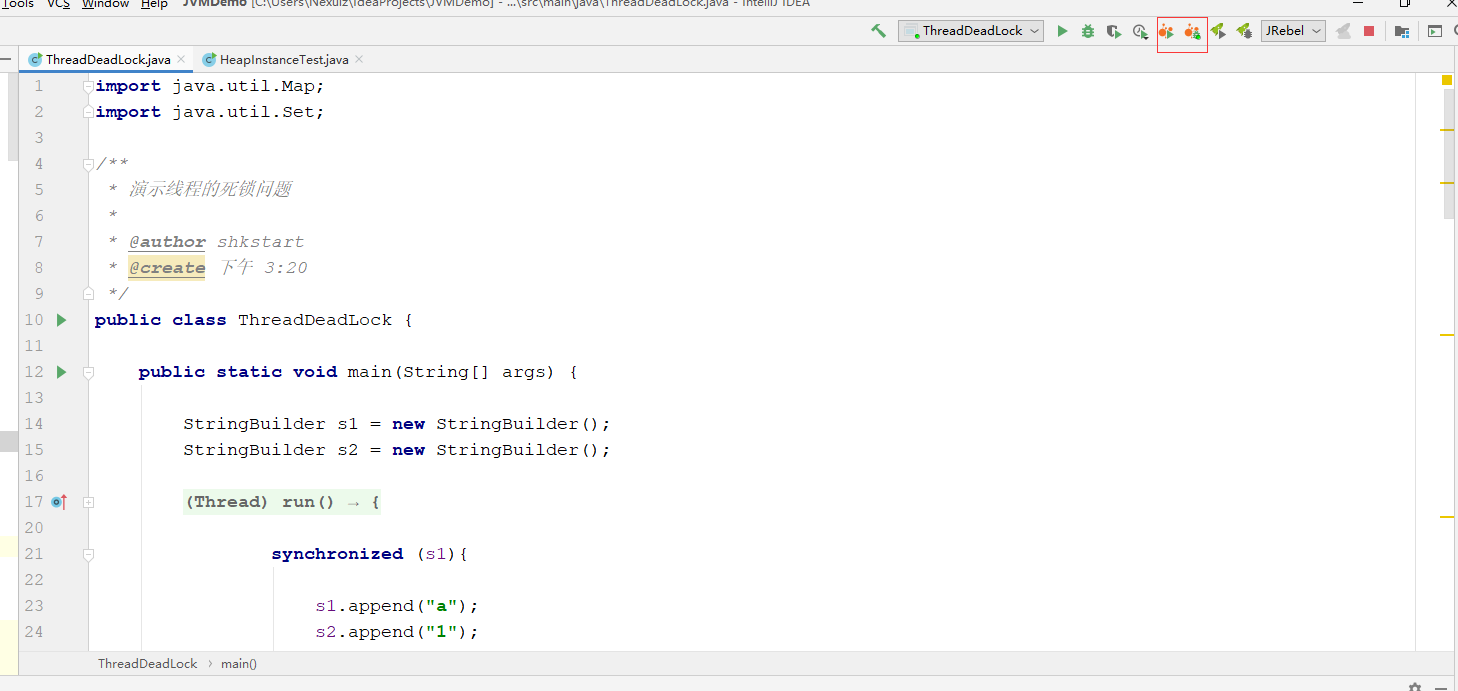Click the folded '(Thread) run() → {' region
The width and height of the screenshot is (1458, 691).
[x=282, y=502]
